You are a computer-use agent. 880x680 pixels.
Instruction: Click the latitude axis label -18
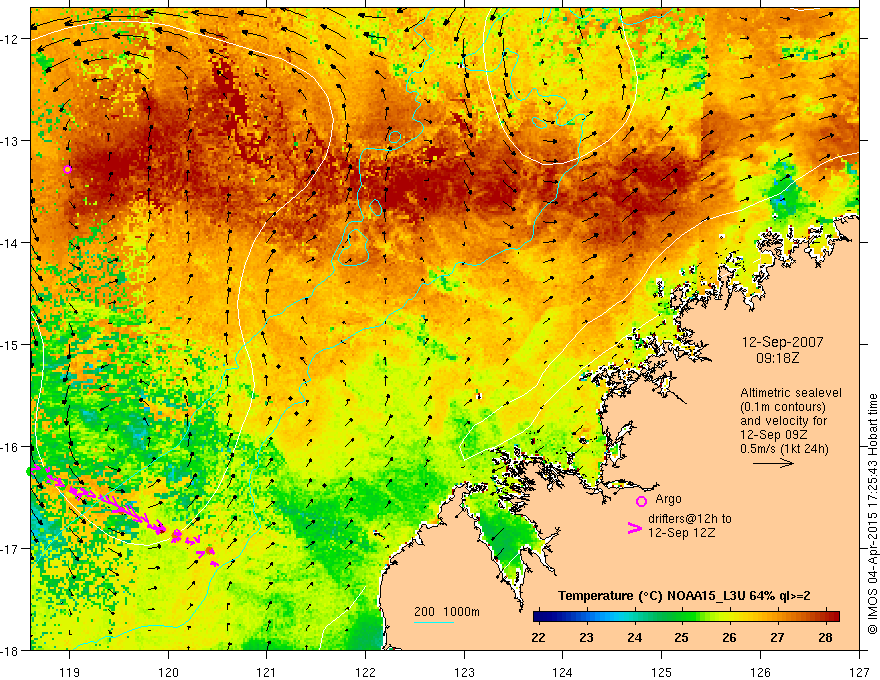click(x=11, y=651)
